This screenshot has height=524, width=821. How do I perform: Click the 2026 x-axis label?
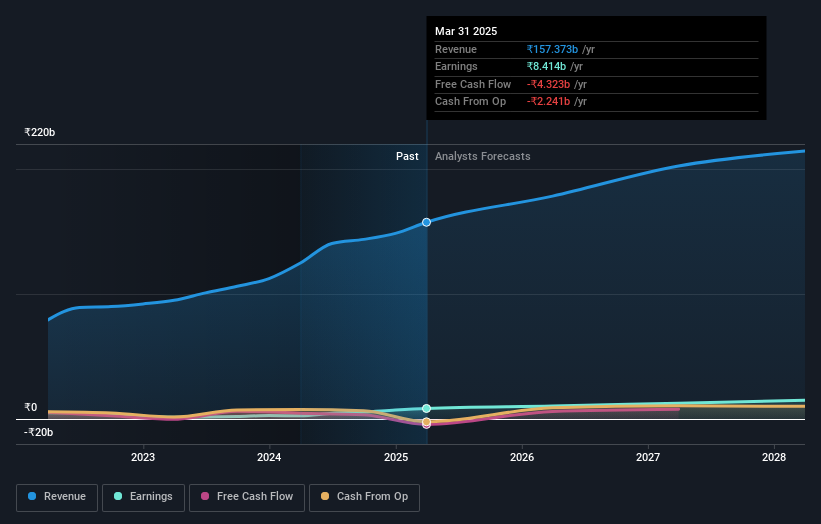522,458
